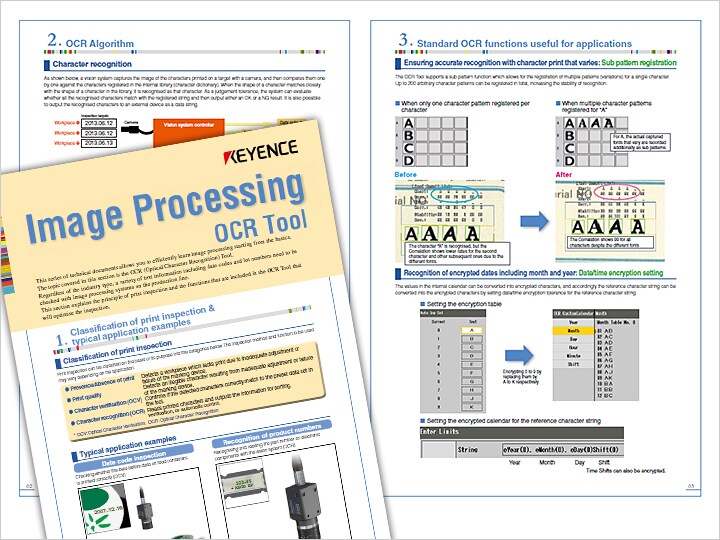Click the blue arrow between Before and After images
720x540 pixels.
click(534, 221)
